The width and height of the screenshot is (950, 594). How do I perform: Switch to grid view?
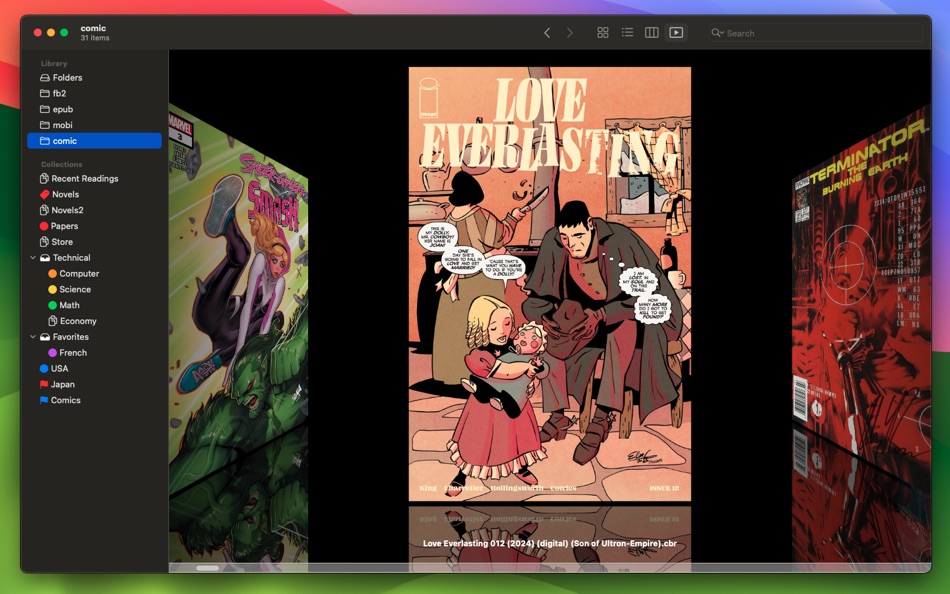(x=603, y=33)
